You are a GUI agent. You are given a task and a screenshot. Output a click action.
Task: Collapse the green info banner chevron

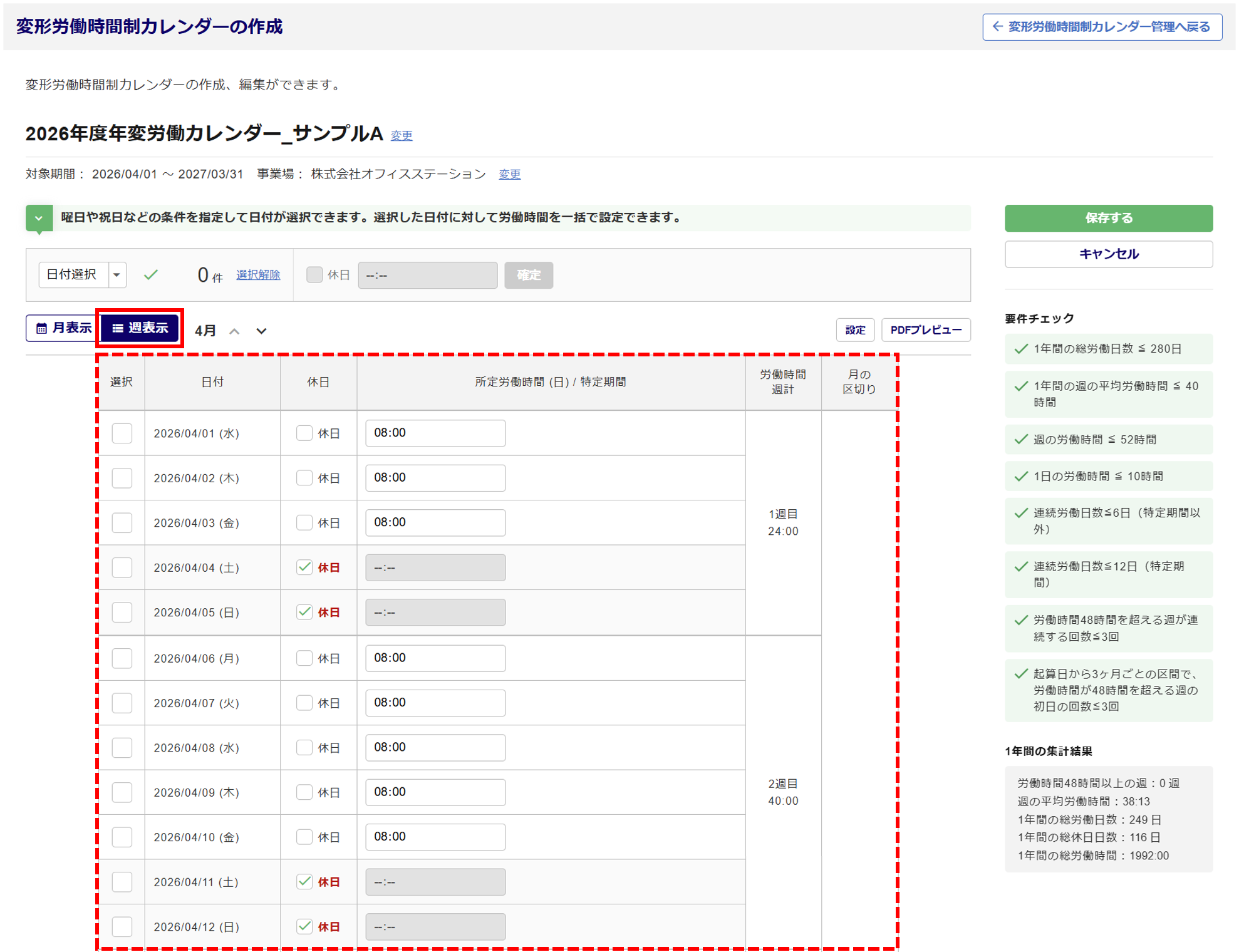click(39, 219)
